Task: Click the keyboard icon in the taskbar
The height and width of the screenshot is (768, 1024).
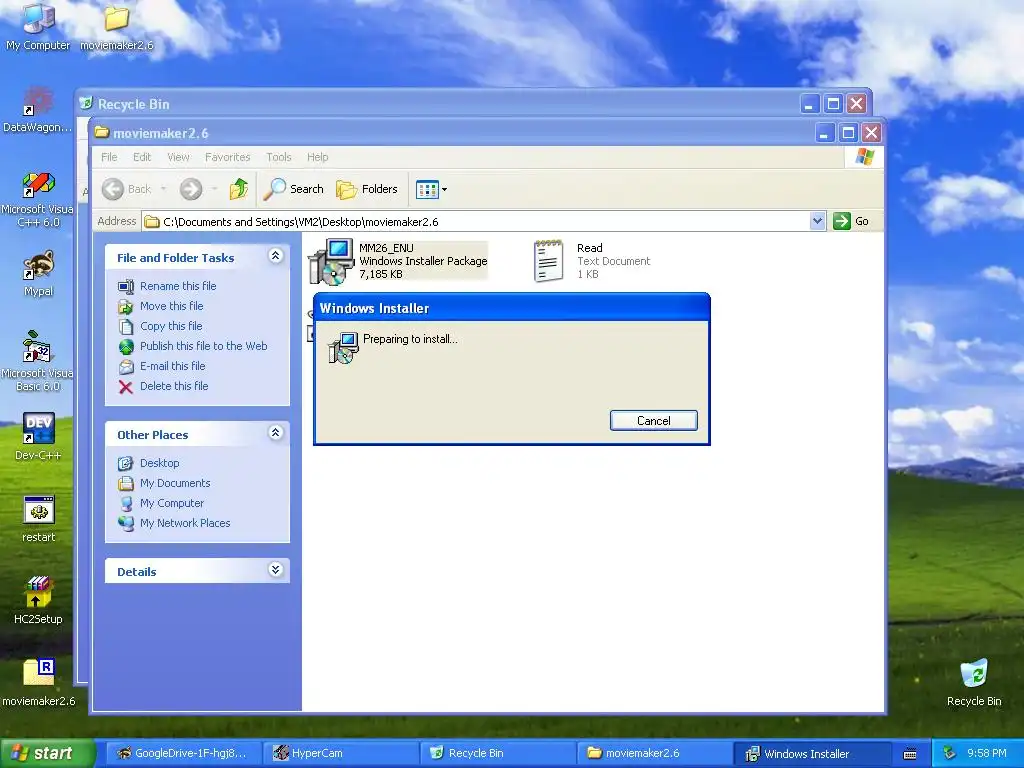Action: pyautogui.click(x=910, y=754)
